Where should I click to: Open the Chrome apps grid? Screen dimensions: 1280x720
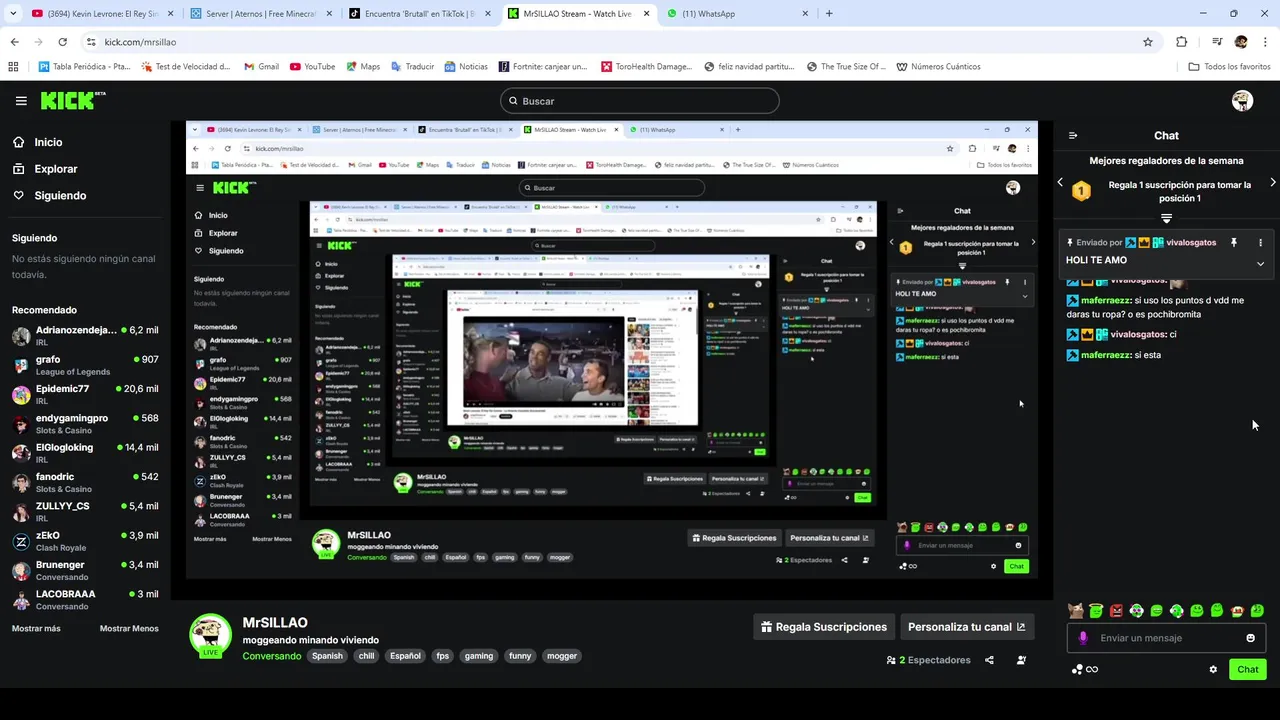point(13,67)
